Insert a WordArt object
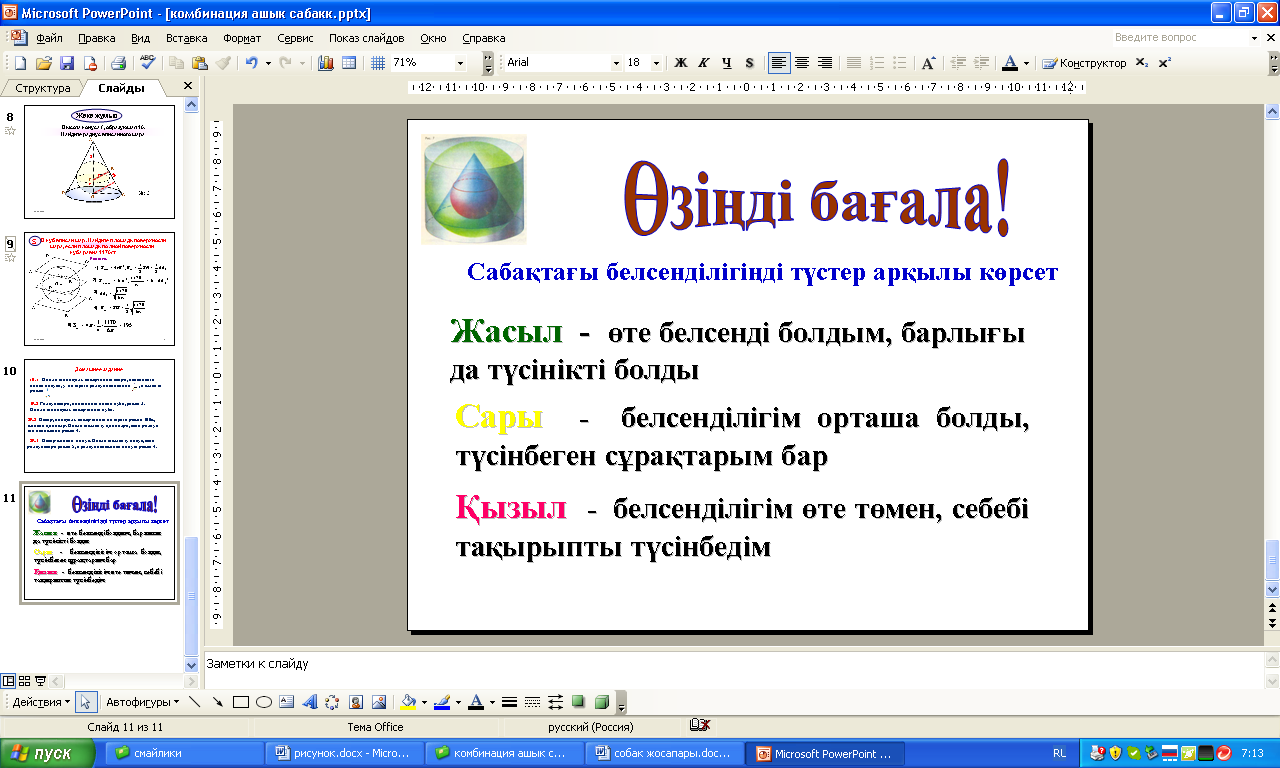This screenshot has width=1280, height=768. 309,702
